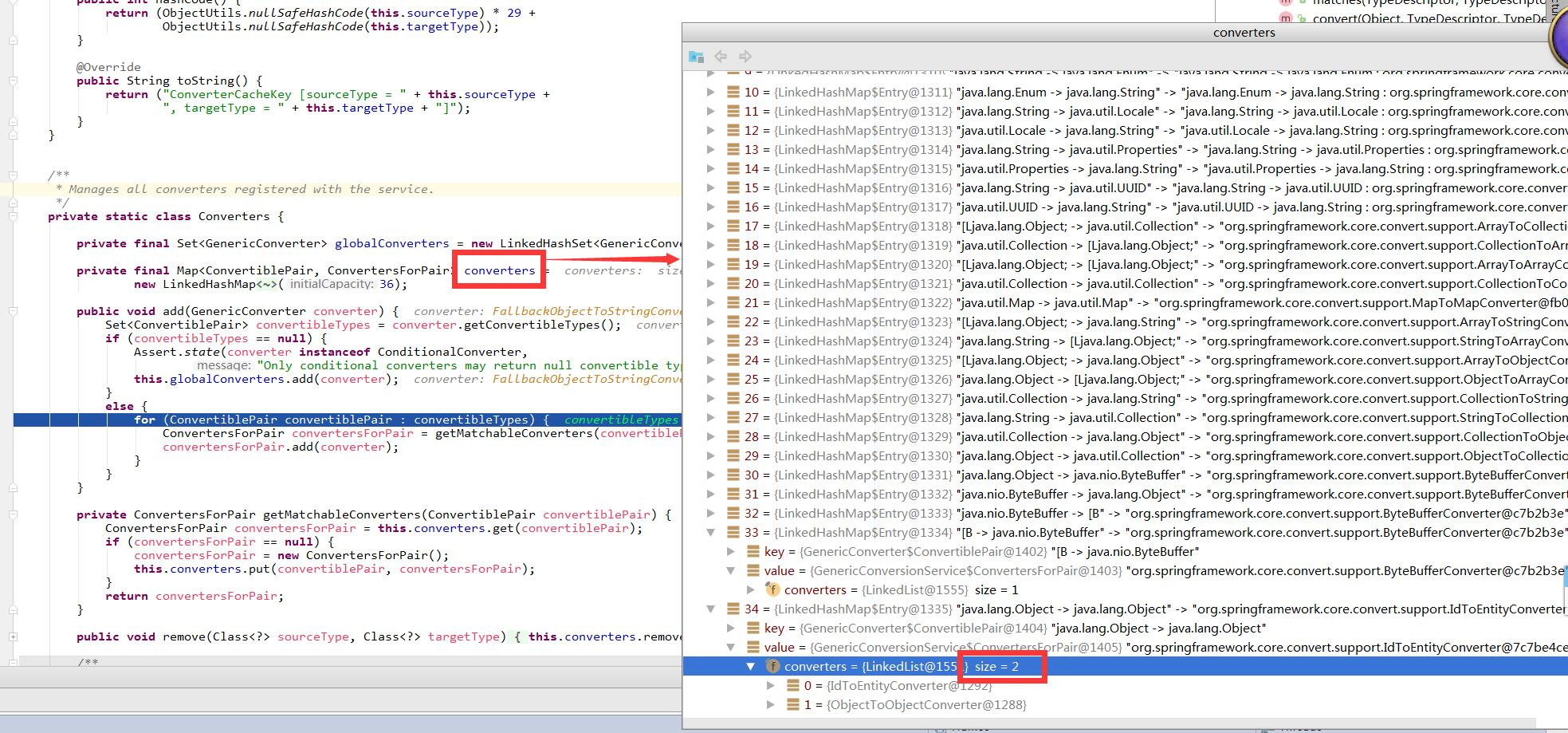
Task: Click the entry icon of row 30
Action: 733,475
